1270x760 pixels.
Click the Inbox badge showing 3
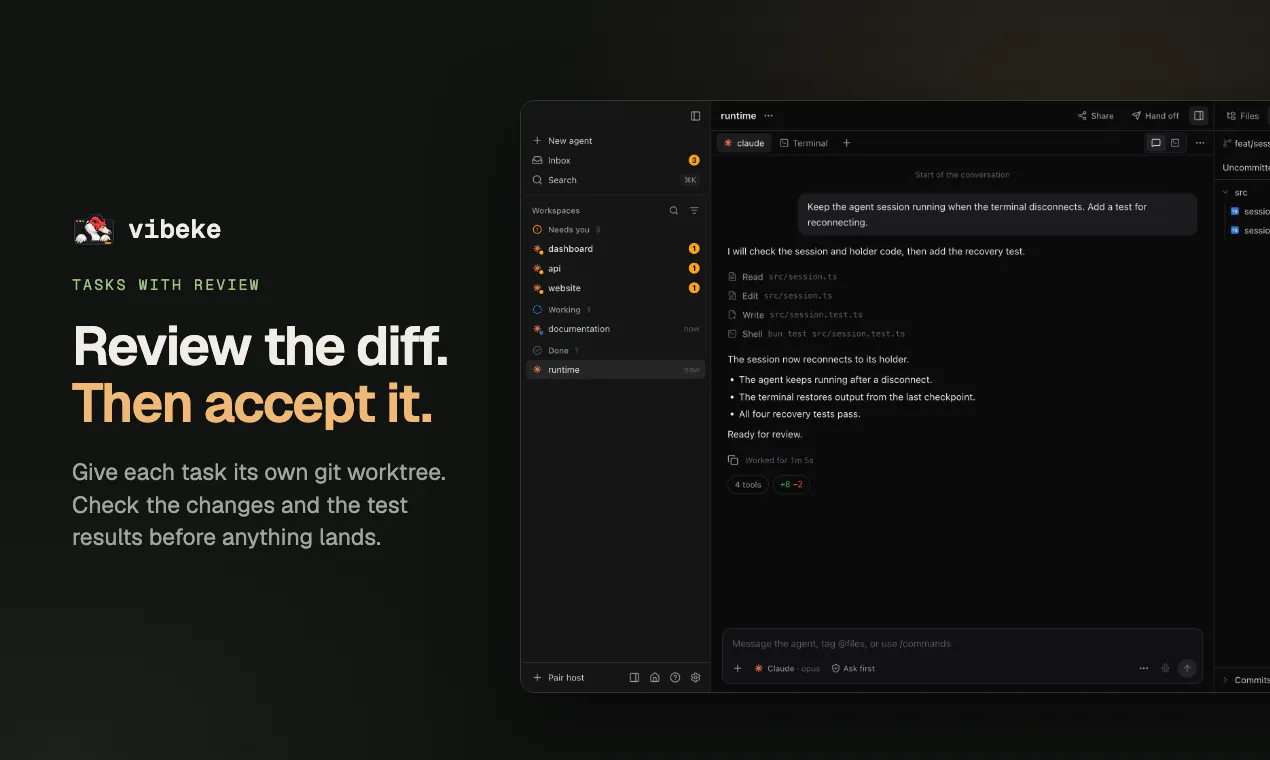[x=694, y=160]
